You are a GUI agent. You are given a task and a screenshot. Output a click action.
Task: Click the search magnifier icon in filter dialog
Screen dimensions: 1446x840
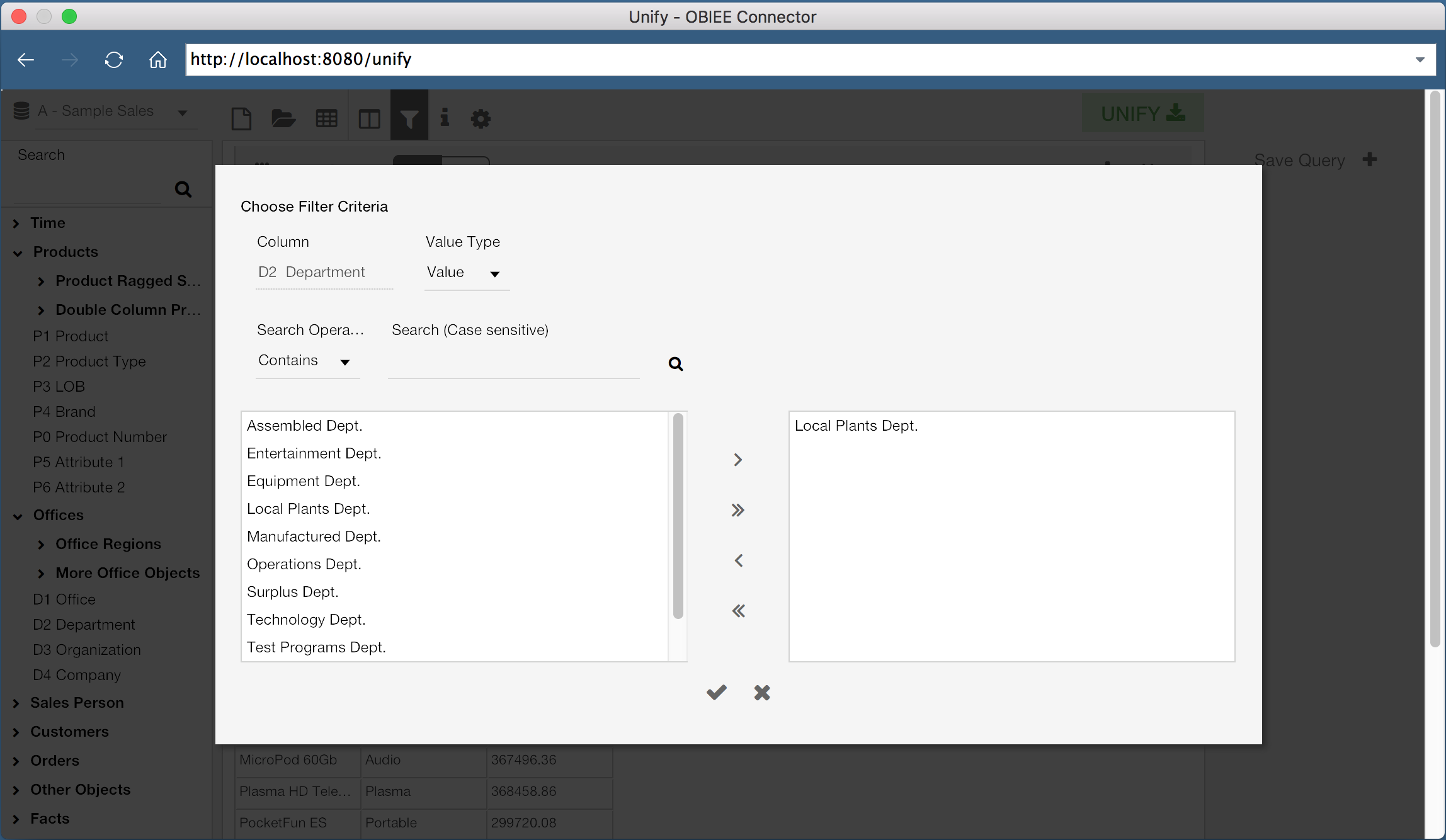675,363
